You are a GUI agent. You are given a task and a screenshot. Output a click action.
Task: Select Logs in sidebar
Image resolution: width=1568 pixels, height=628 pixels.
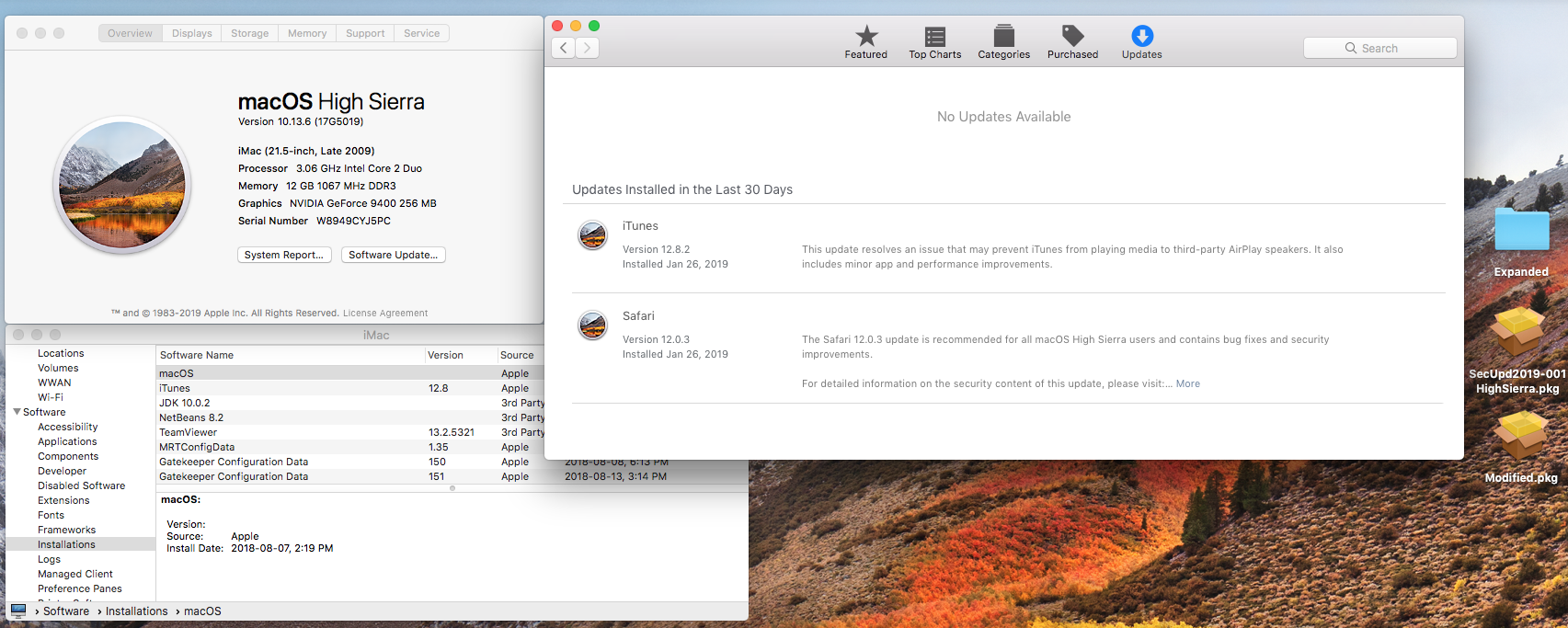pos(50,559)
